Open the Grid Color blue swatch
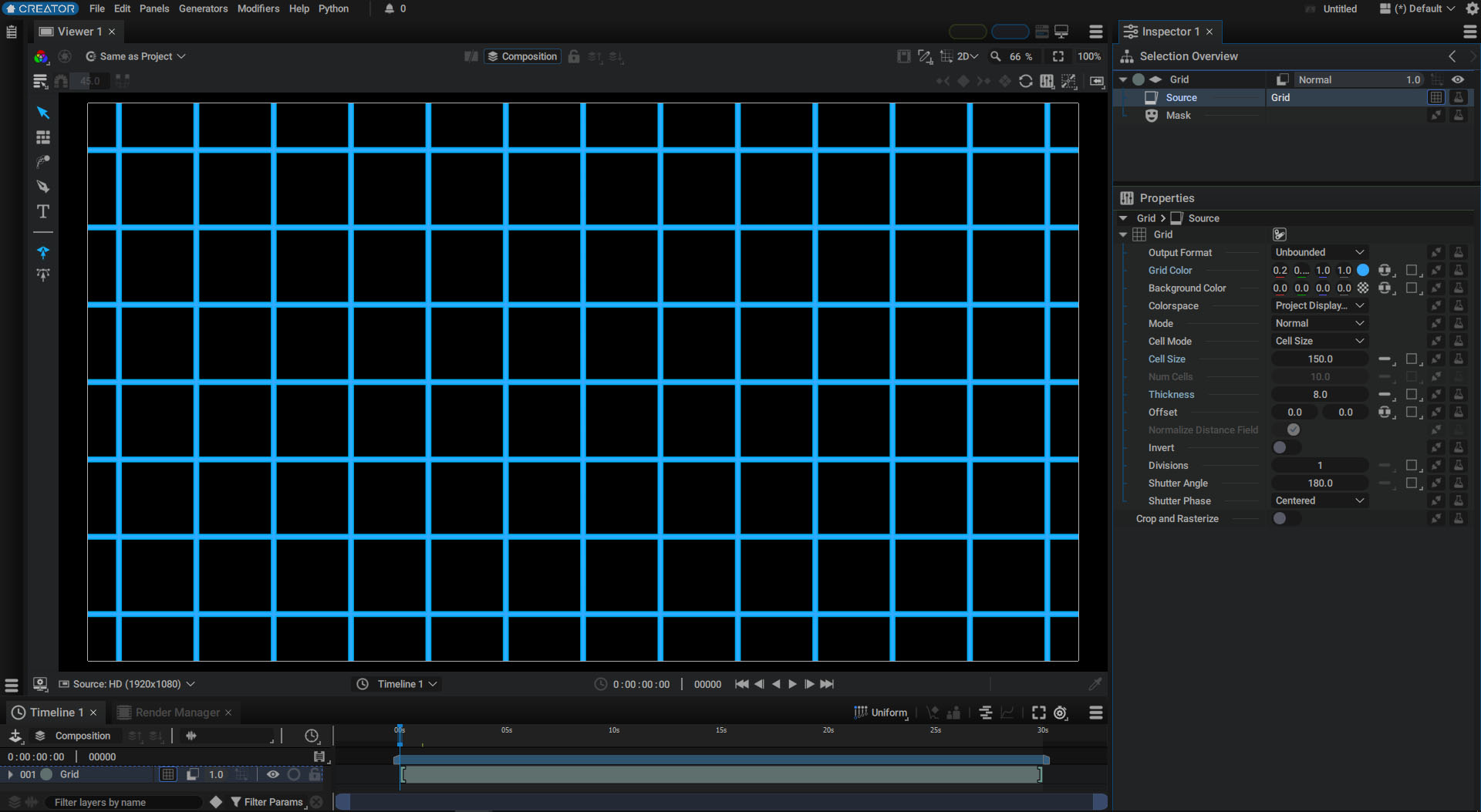This screenshot has height=812, width=1481. [1363, 270]
